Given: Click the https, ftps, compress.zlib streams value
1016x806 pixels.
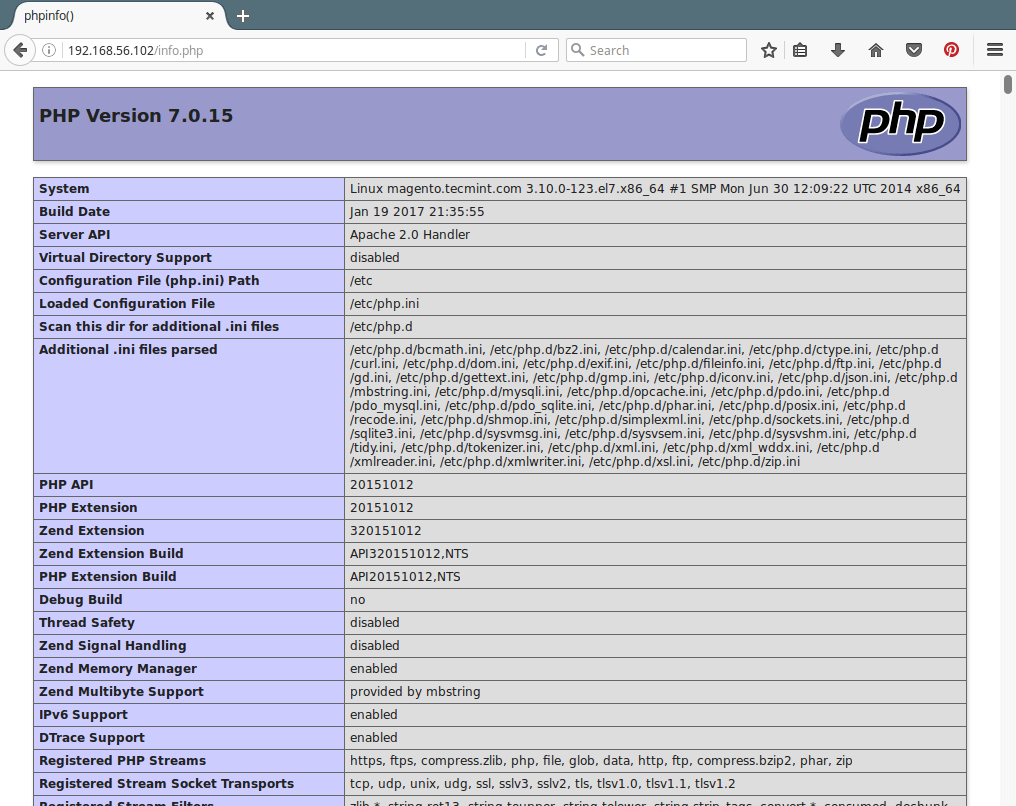Looking at the screenshot, I should [601, 761].
